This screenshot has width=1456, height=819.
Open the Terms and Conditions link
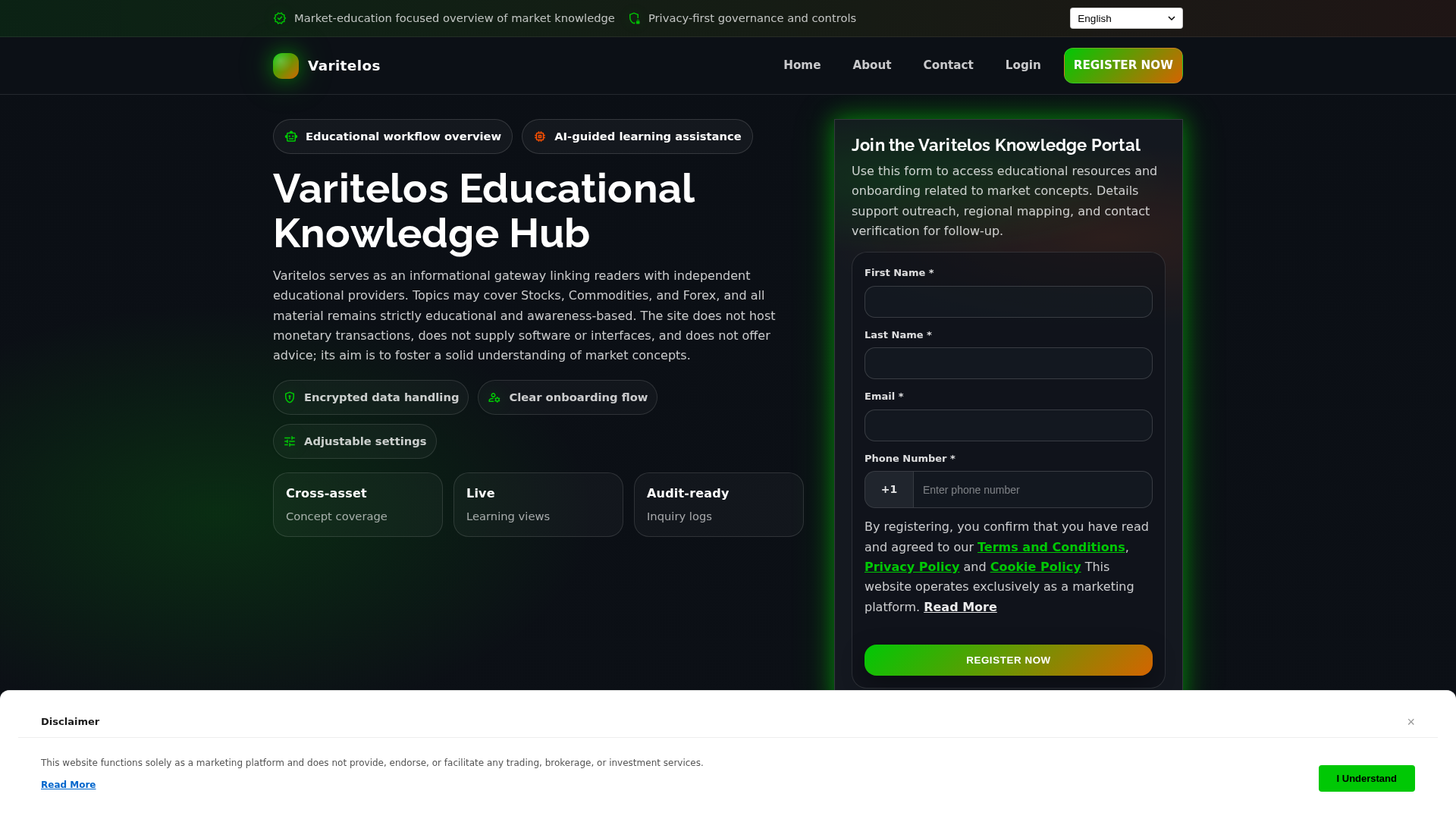1051,548
